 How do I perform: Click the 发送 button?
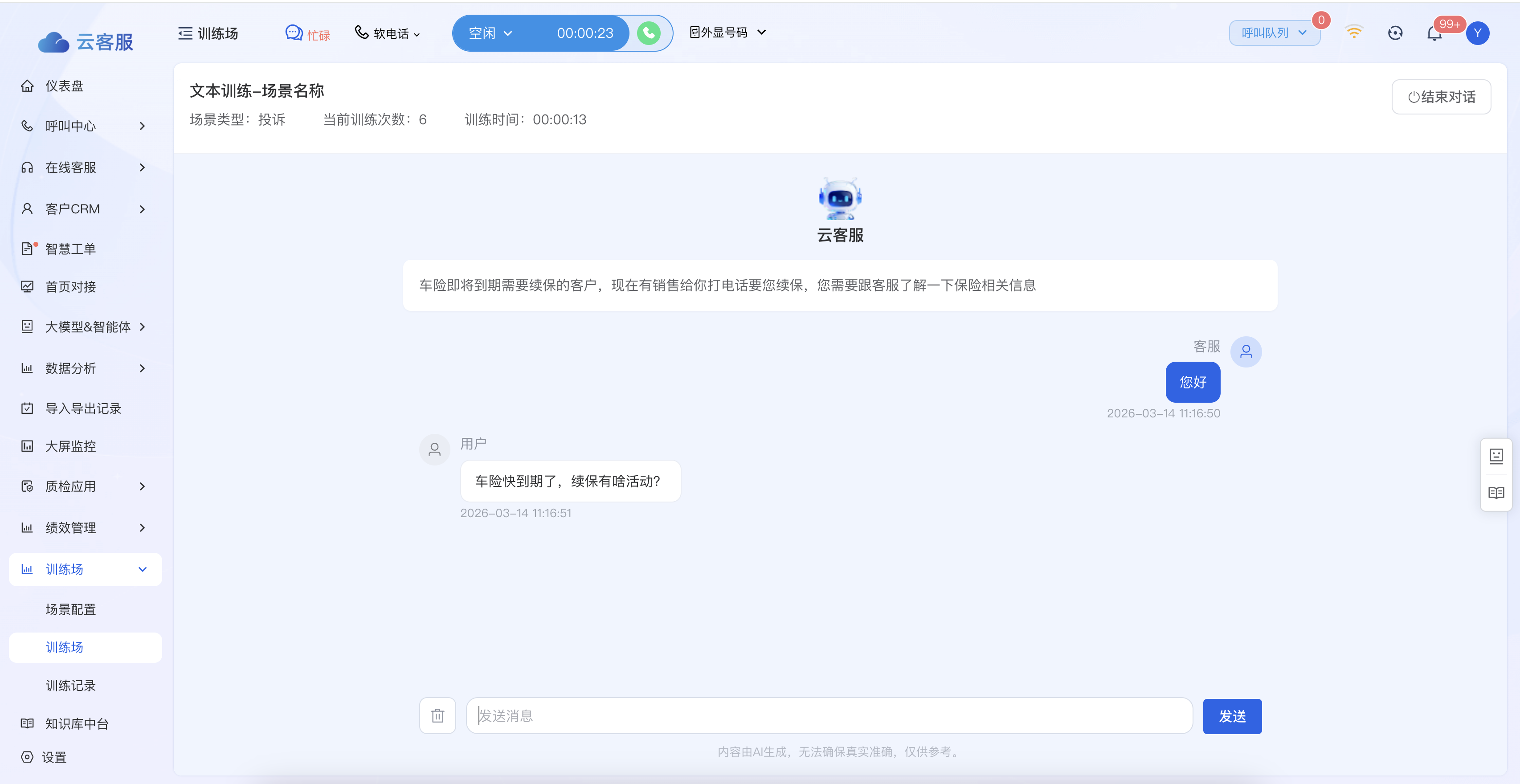tap(1231, 716)
